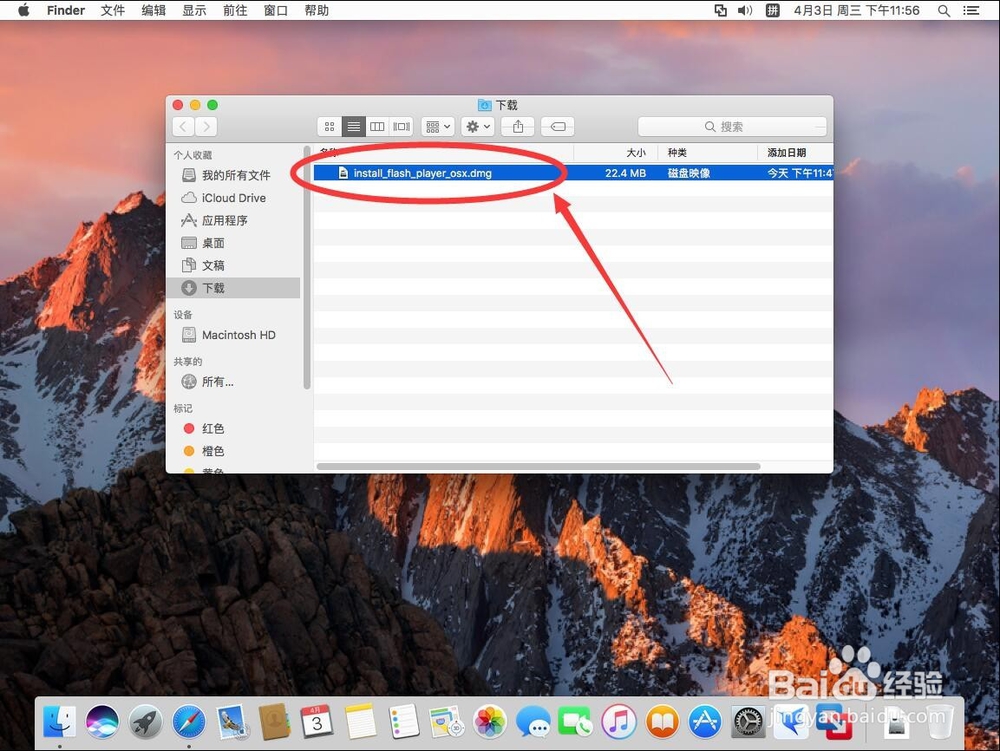The image size is (1000, 751).
Task: Open Notes from the Dock
Action: point(361,722)
